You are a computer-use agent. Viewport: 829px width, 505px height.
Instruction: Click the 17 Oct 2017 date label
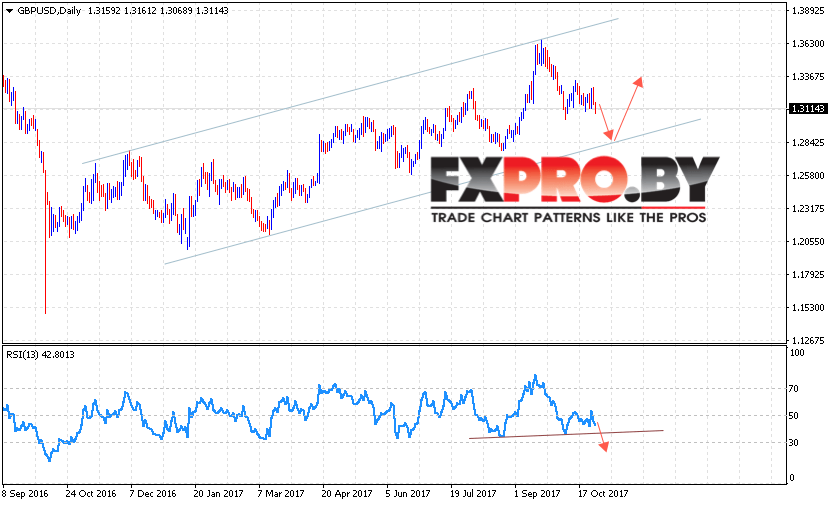(x=603, y=494)
